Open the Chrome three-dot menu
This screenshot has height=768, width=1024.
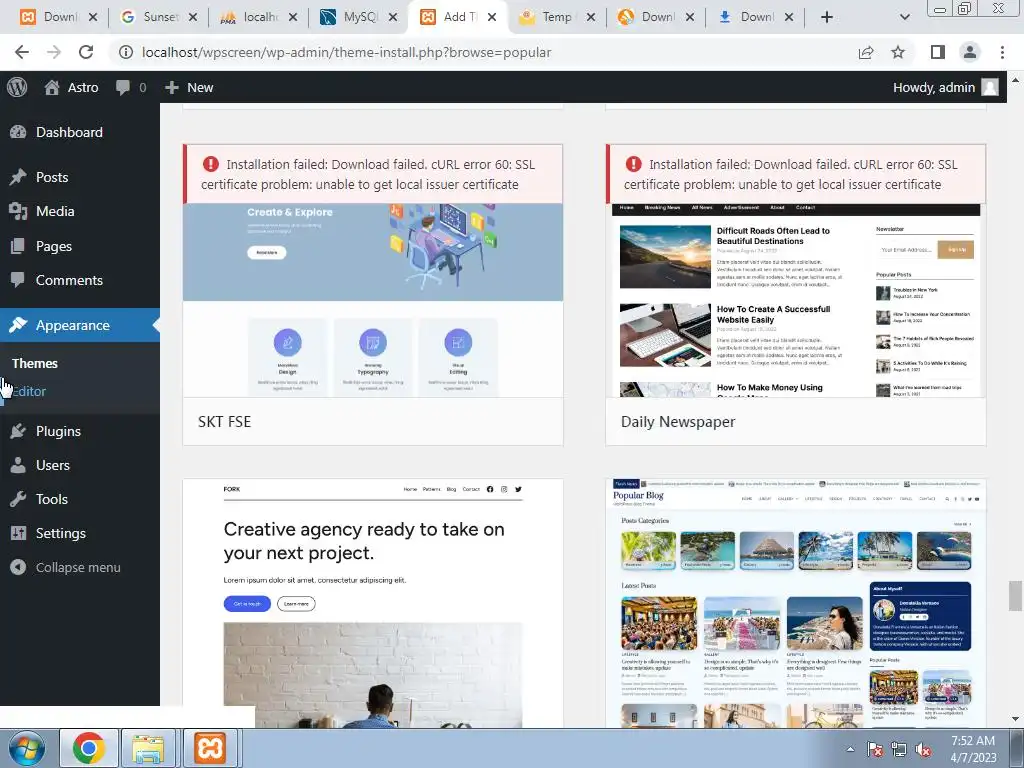(x=1002, y=52)
